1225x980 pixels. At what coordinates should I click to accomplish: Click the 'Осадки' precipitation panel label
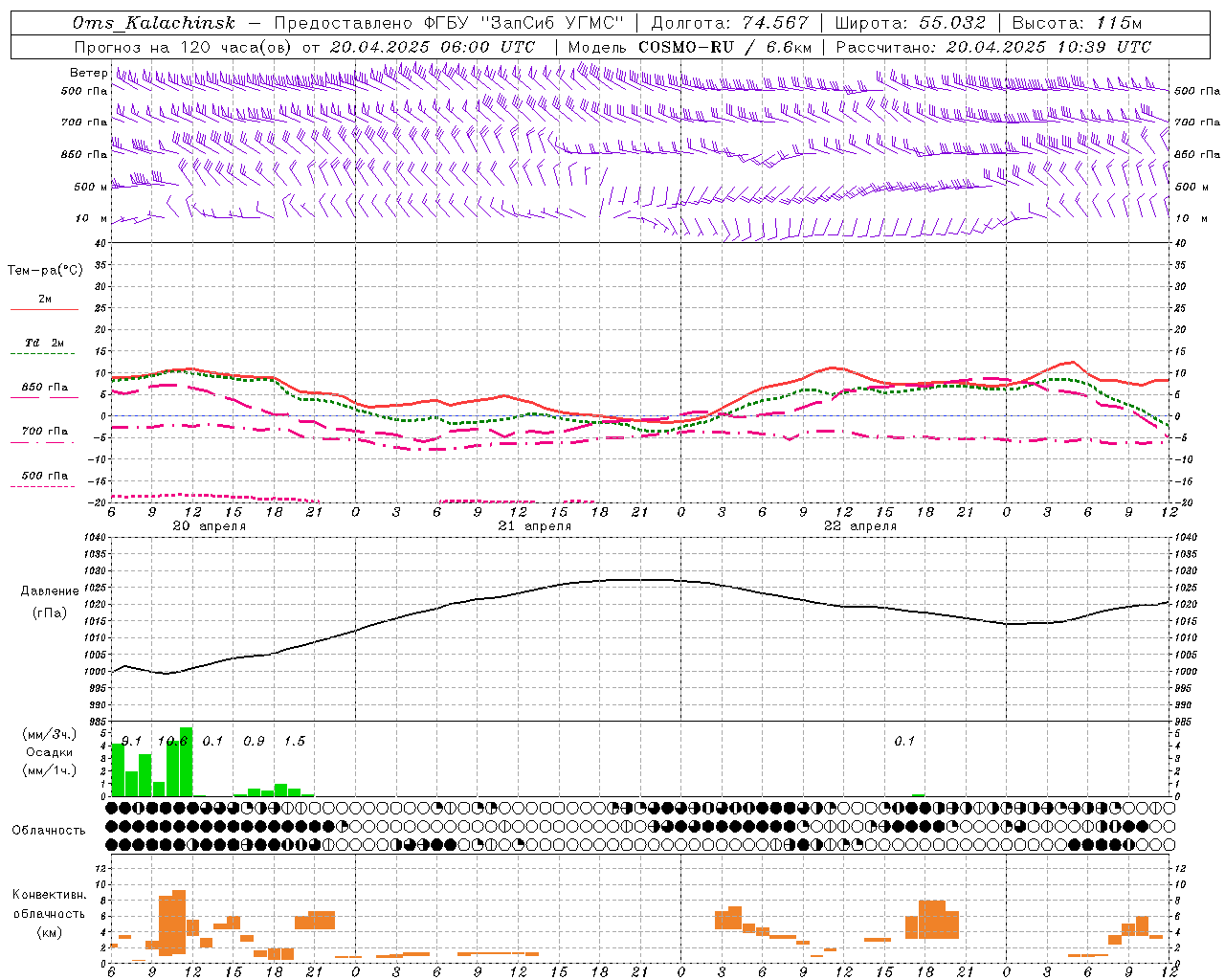(x=49, y=752)
